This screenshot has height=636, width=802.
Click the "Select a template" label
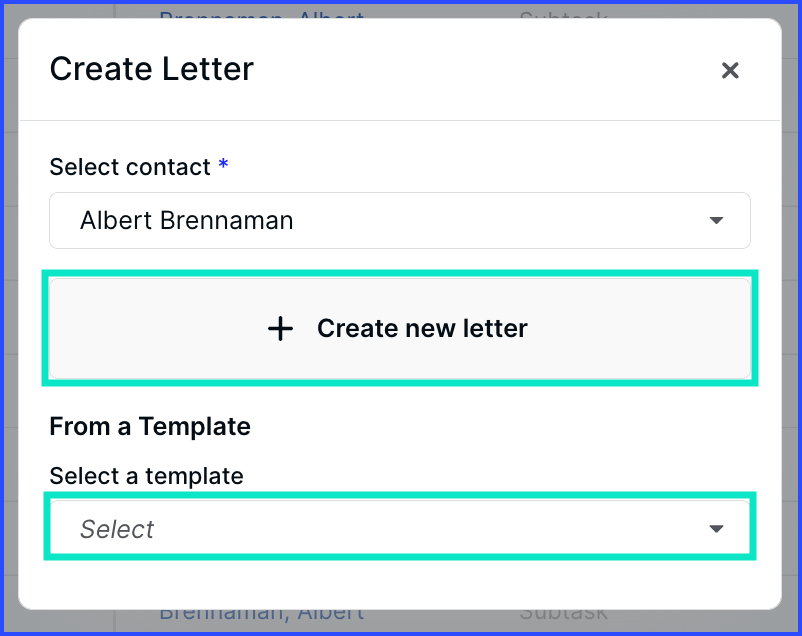tap(146, 476)
